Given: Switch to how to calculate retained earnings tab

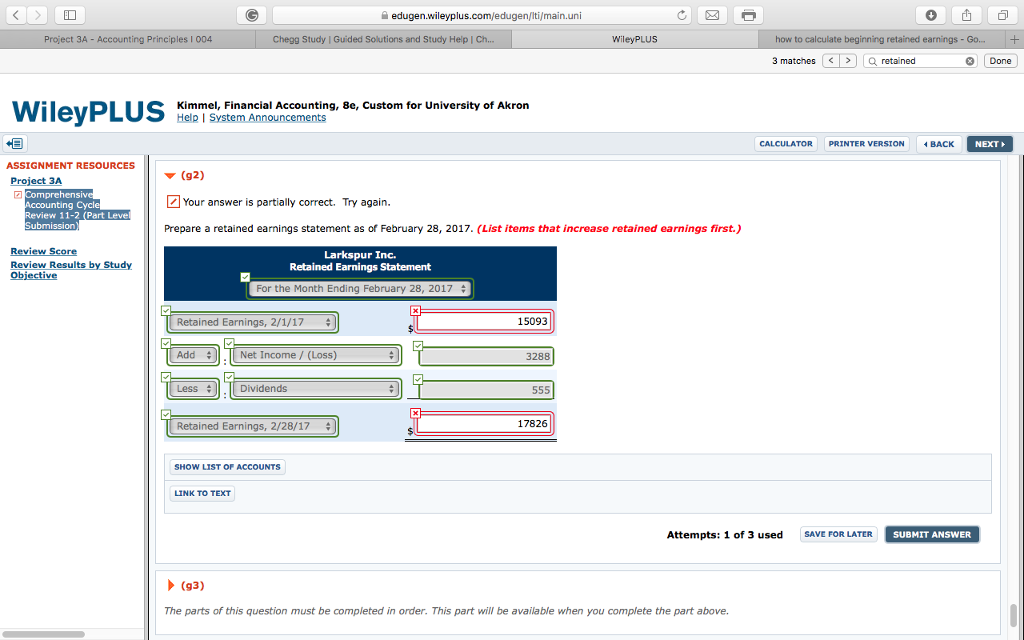Looking at the screenshot, I should 880,39.
